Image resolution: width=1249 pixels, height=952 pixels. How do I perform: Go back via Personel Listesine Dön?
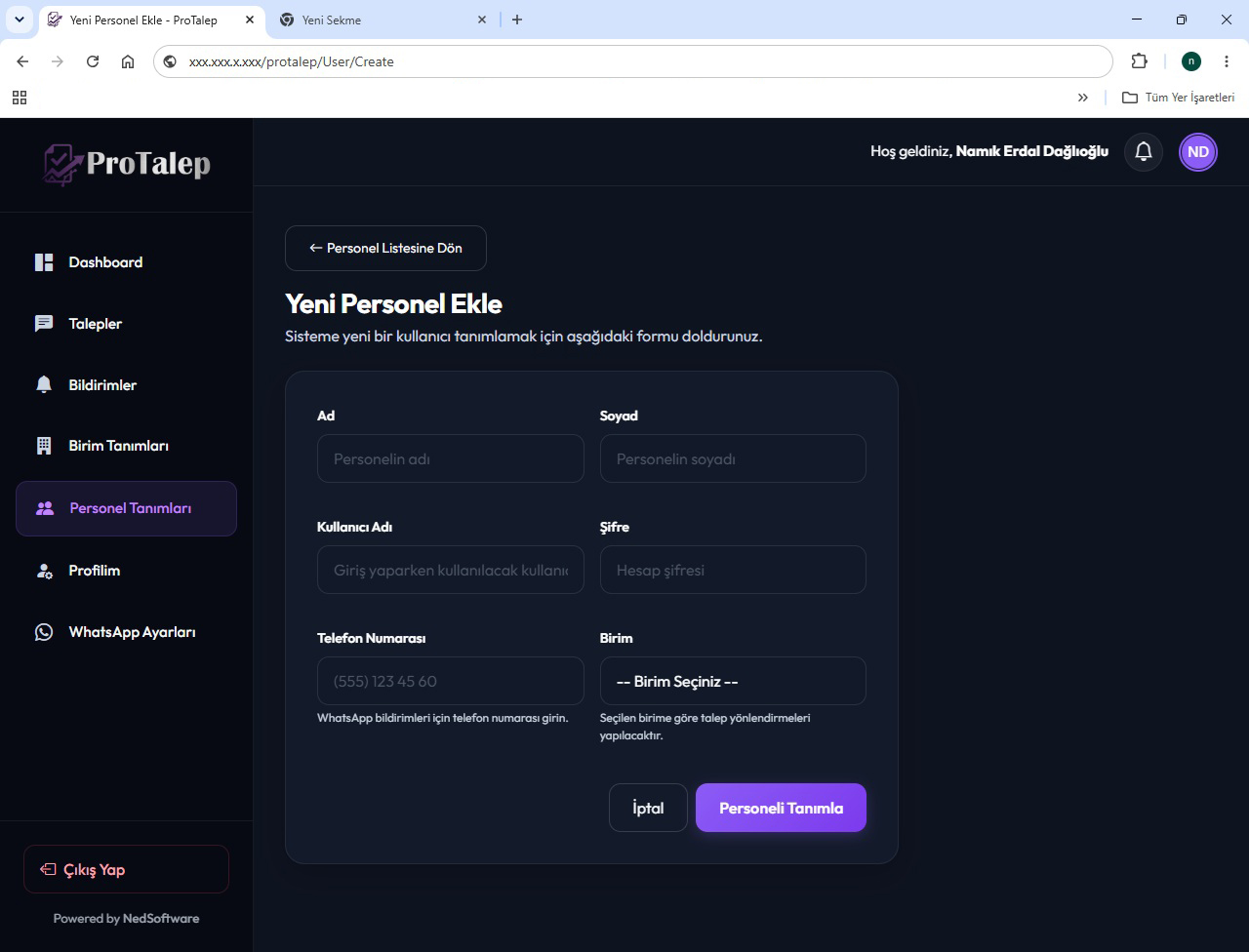(385, 248)
